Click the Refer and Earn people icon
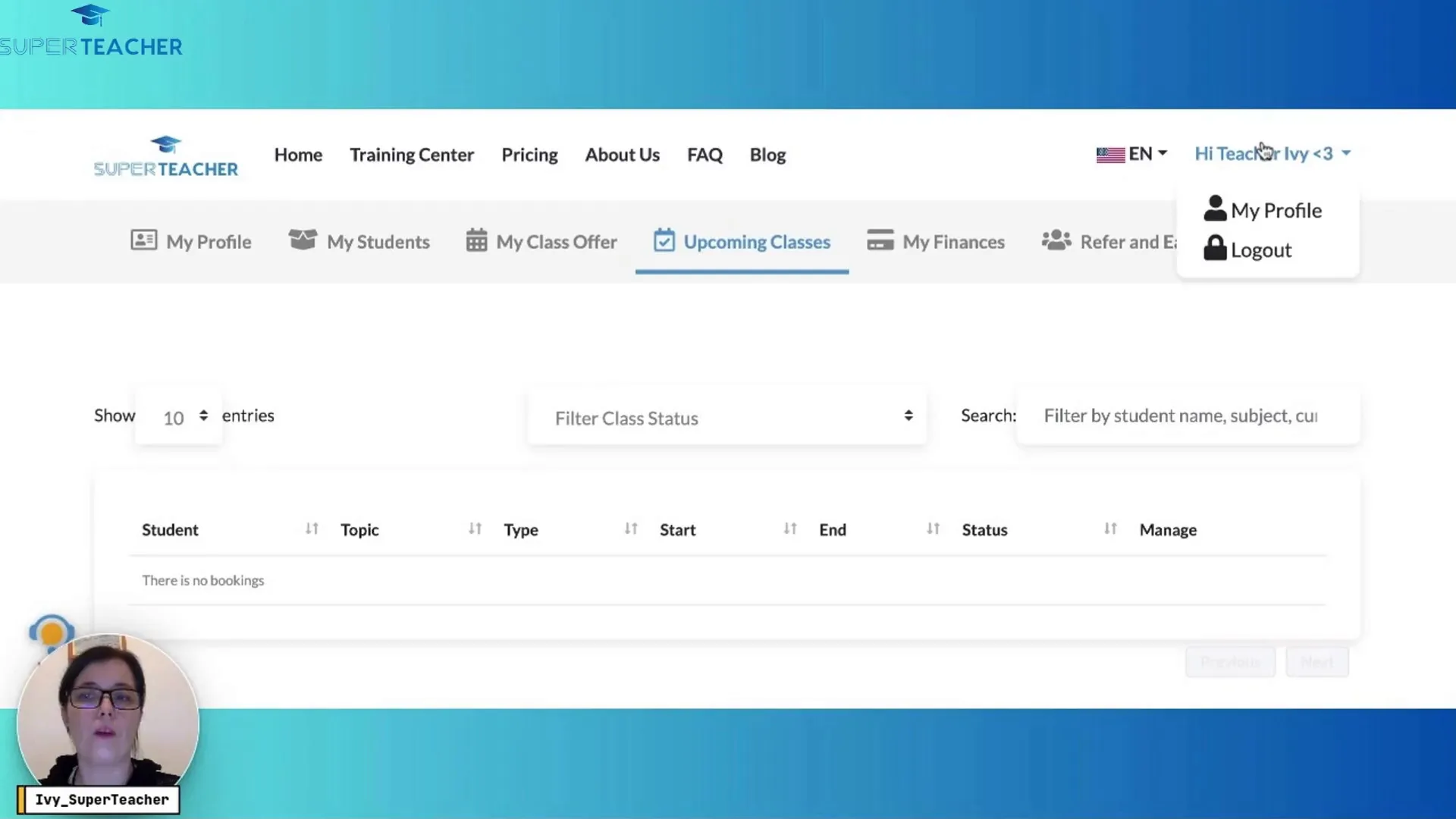The width and height of the screenshot is (1456, 819). tap(1056, 241)
